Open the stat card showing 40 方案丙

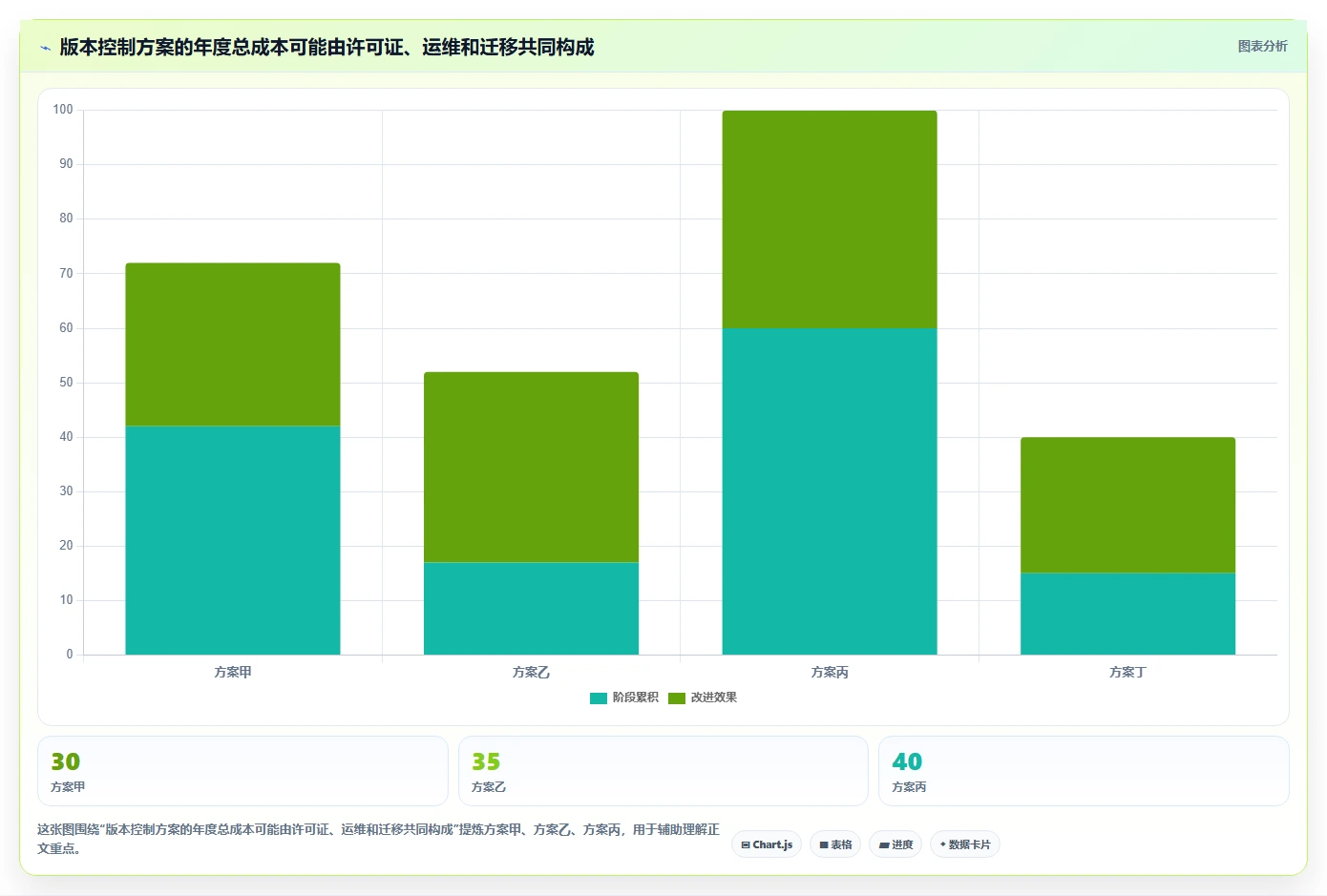tap(1084, 771)
